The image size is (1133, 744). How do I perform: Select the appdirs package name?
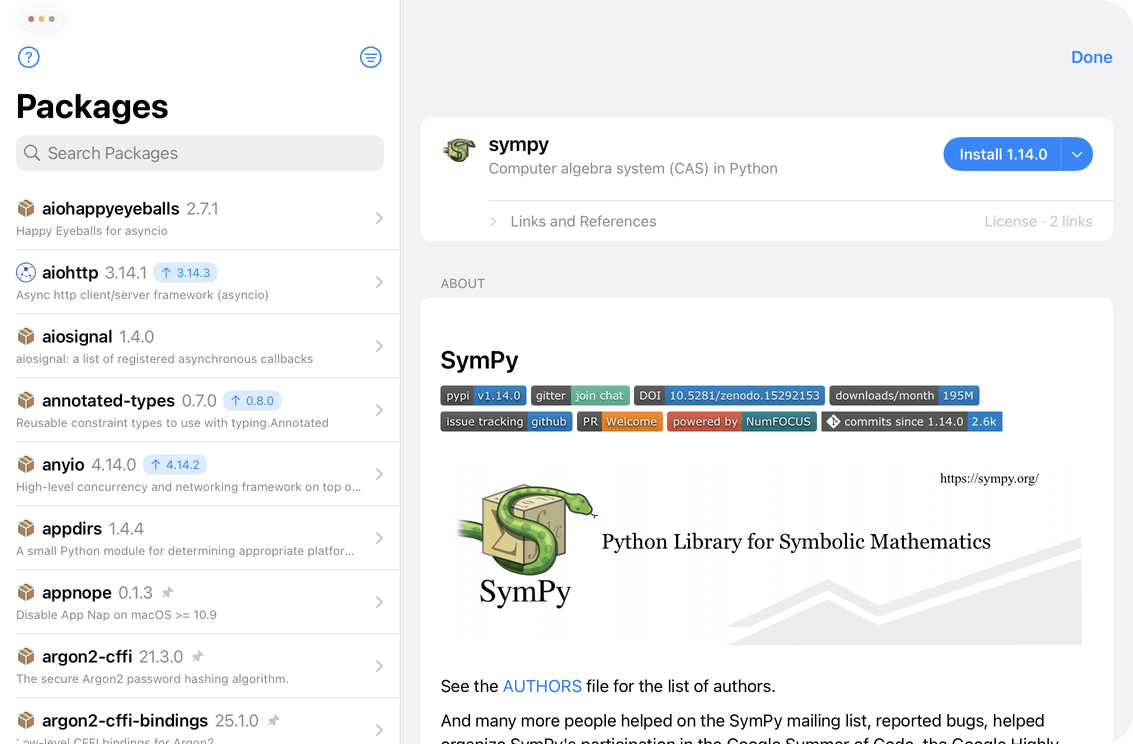pos(72,529)
